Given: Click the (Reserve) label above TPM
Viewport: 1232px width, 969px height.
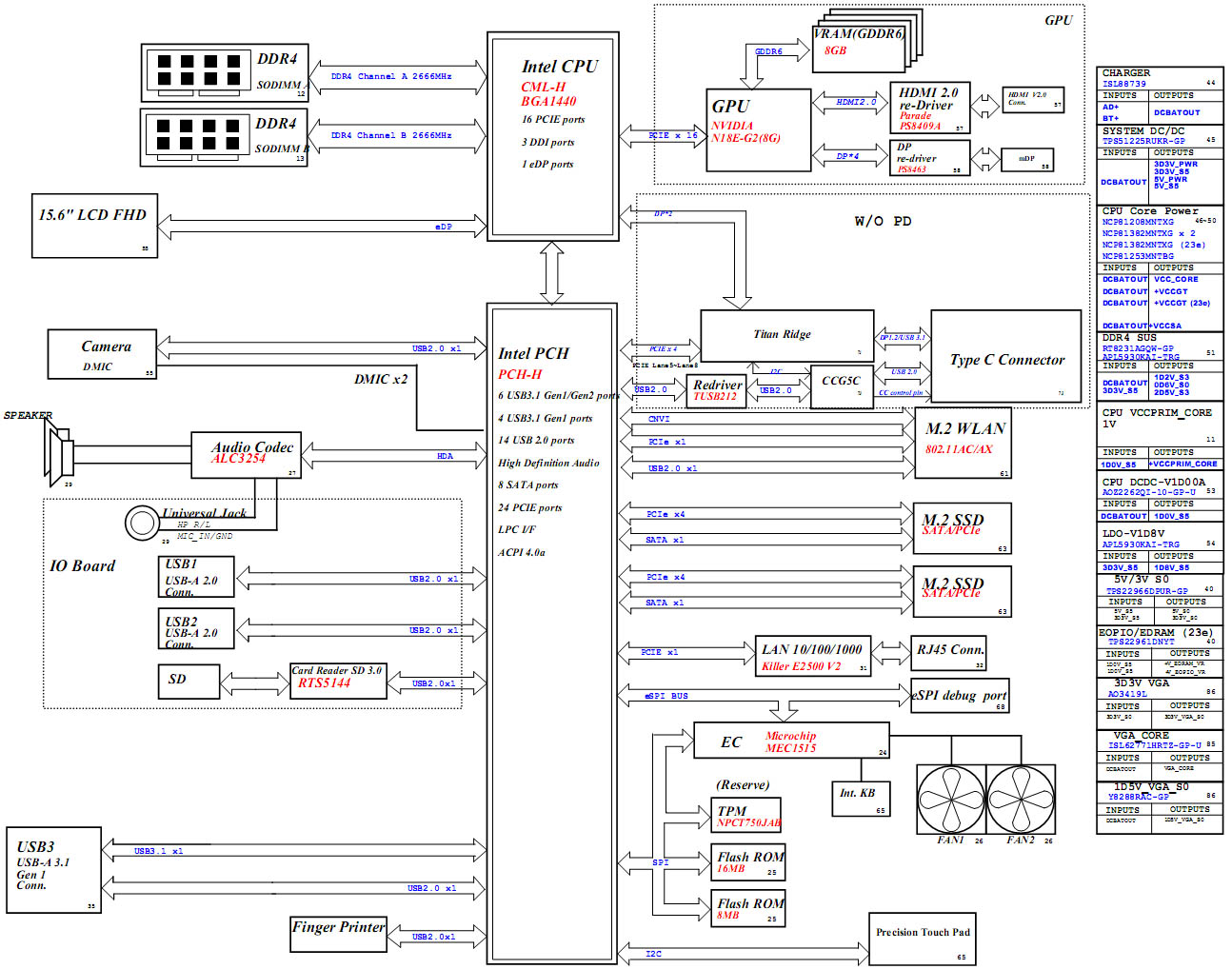Looking at the screenshot, I should click(x=743, y=785).
